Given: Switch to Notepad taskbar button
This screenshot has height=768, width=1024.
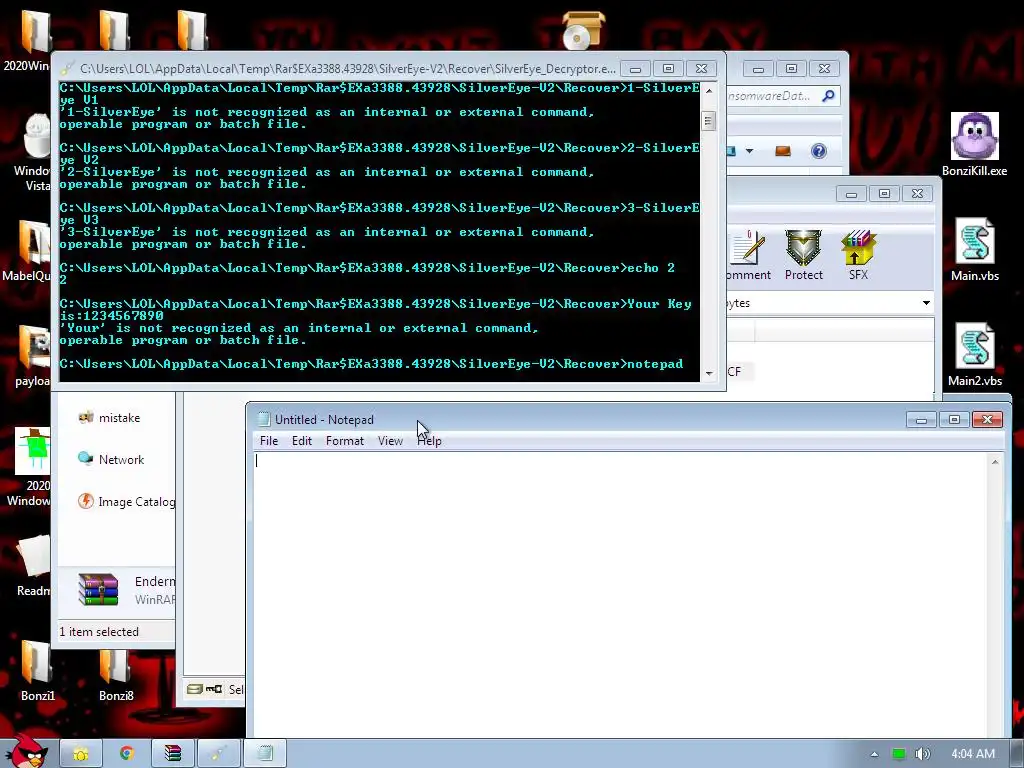Looking at the screenshot, I should [264, 754].
